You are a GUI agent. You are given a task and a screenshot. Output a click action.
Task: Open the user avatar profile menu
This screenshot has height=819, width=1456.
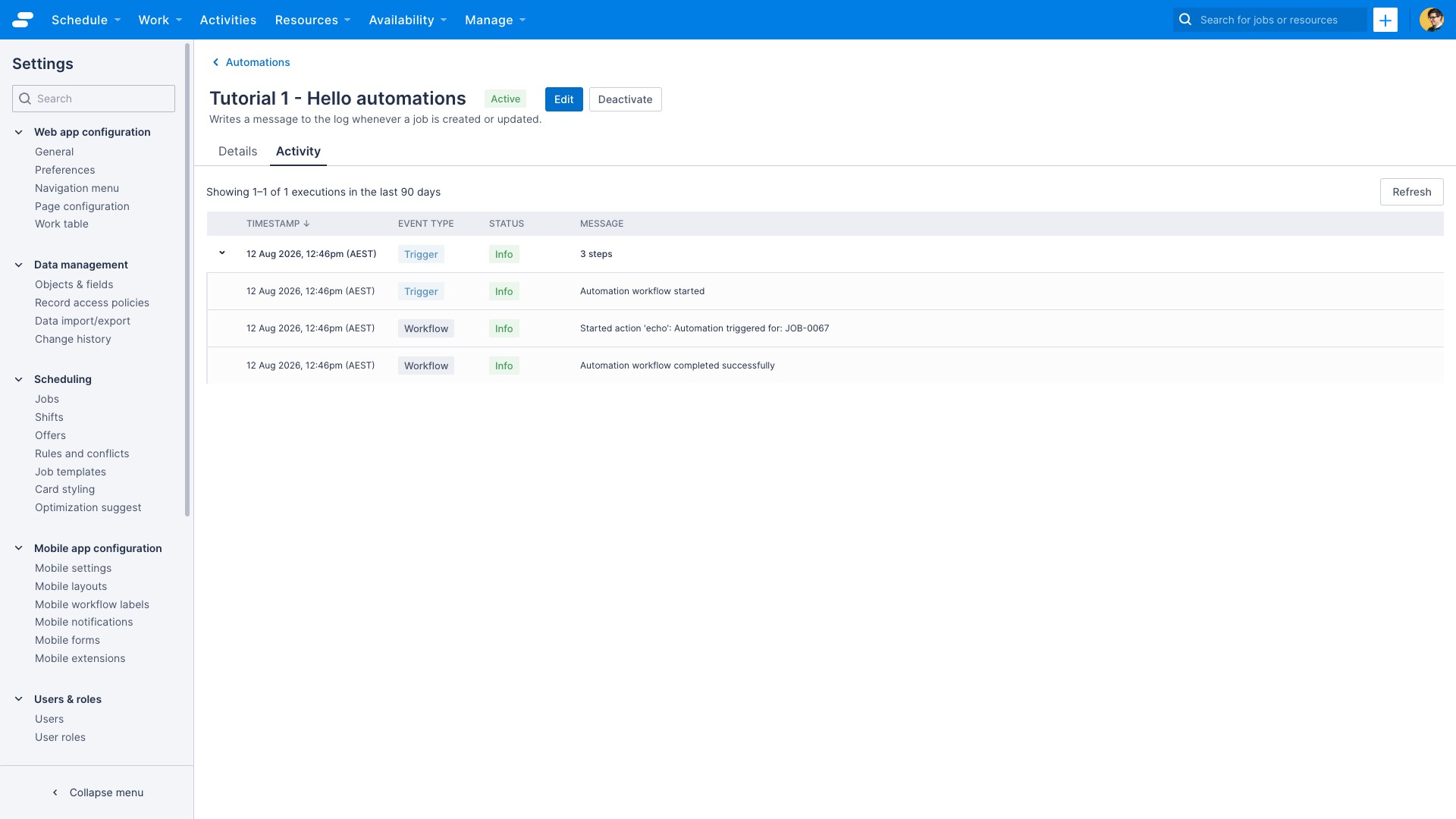tap(1432, 20)
